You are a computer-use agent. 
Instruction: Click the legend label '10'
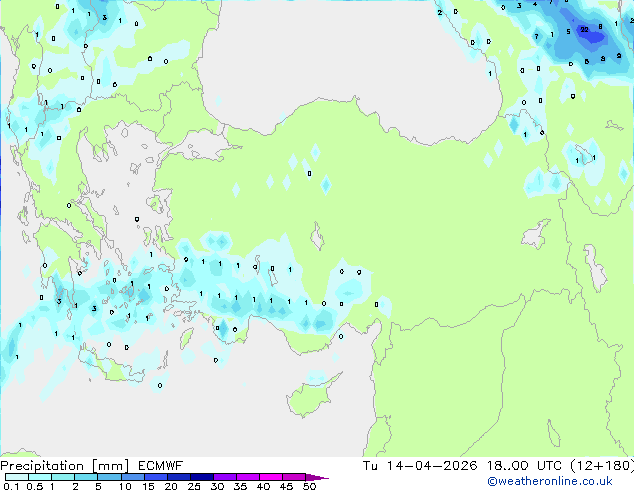pos(125,486)
